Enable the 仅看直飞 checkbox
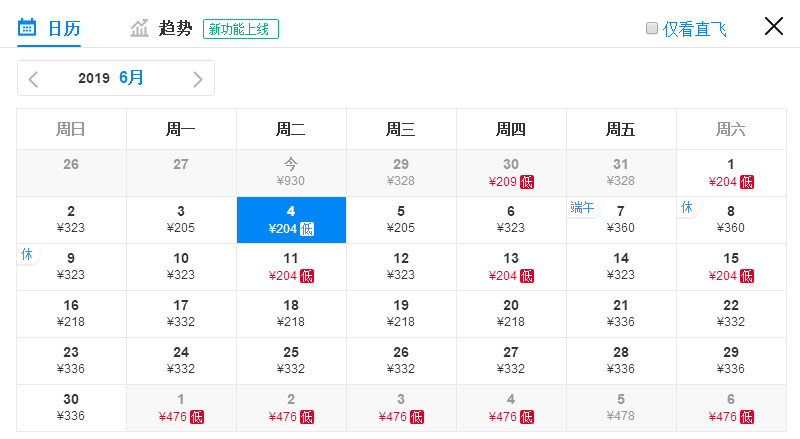This screenshot has width=800, height=439. [x=652, y=28]
